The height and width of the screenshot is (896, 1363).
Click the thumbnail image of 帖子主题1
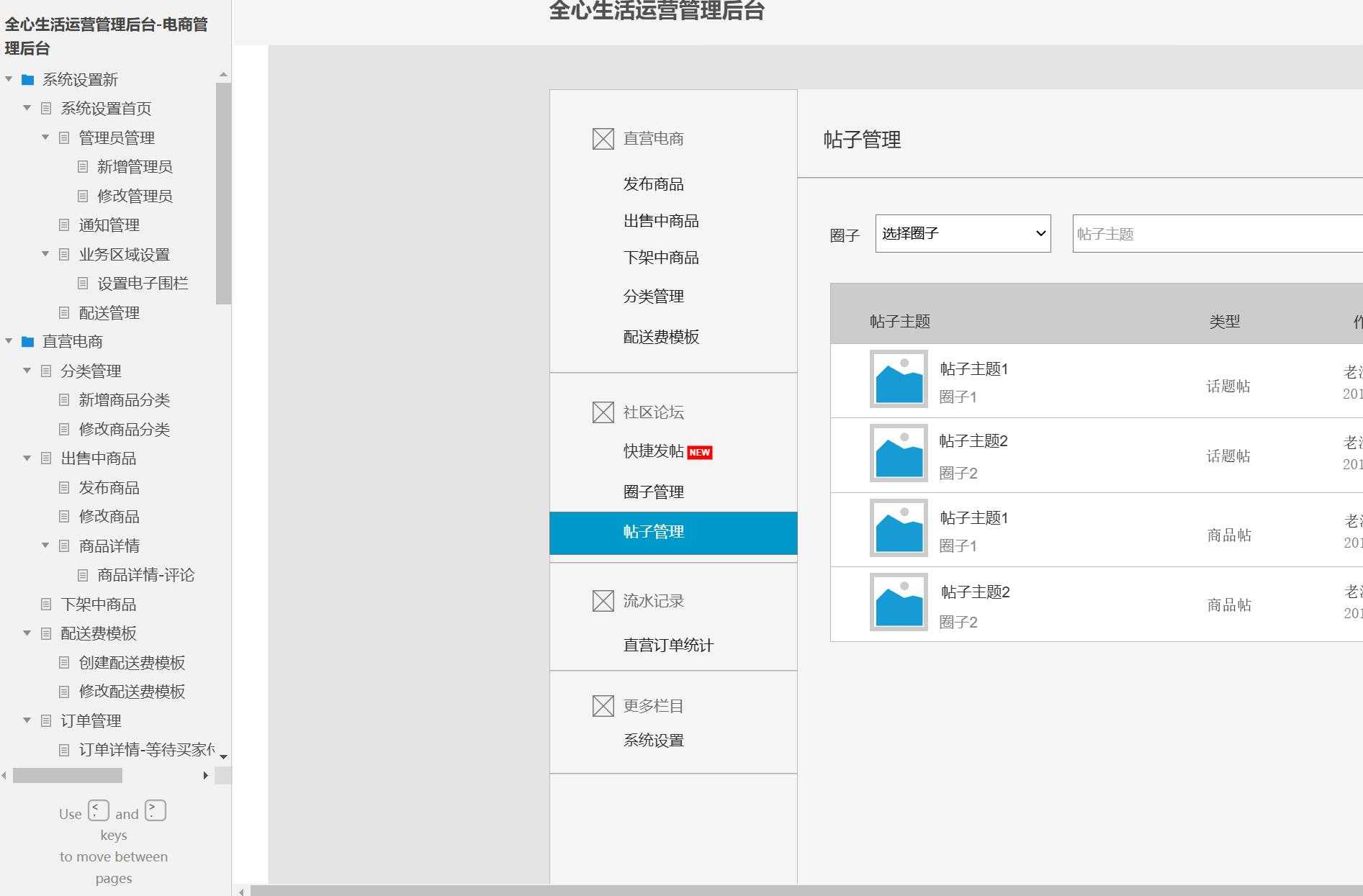pyautogui.click(x=898, y=379)
